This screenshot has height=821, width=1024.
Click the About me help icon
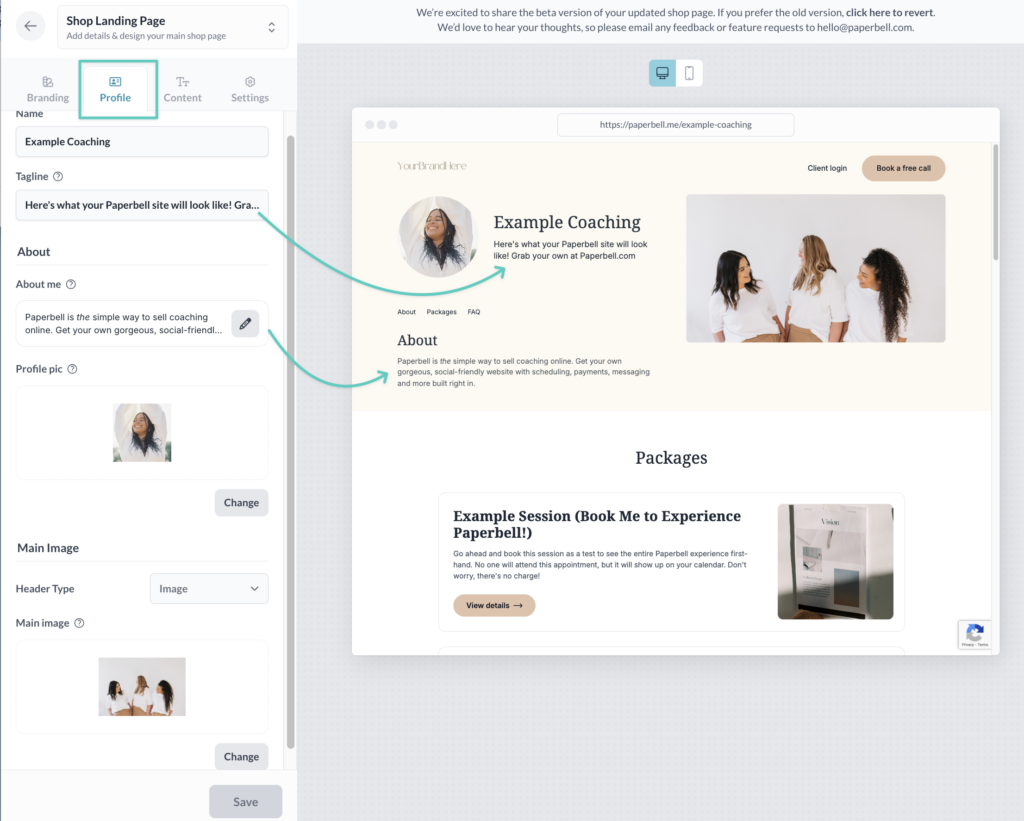(x=71, y=285)
